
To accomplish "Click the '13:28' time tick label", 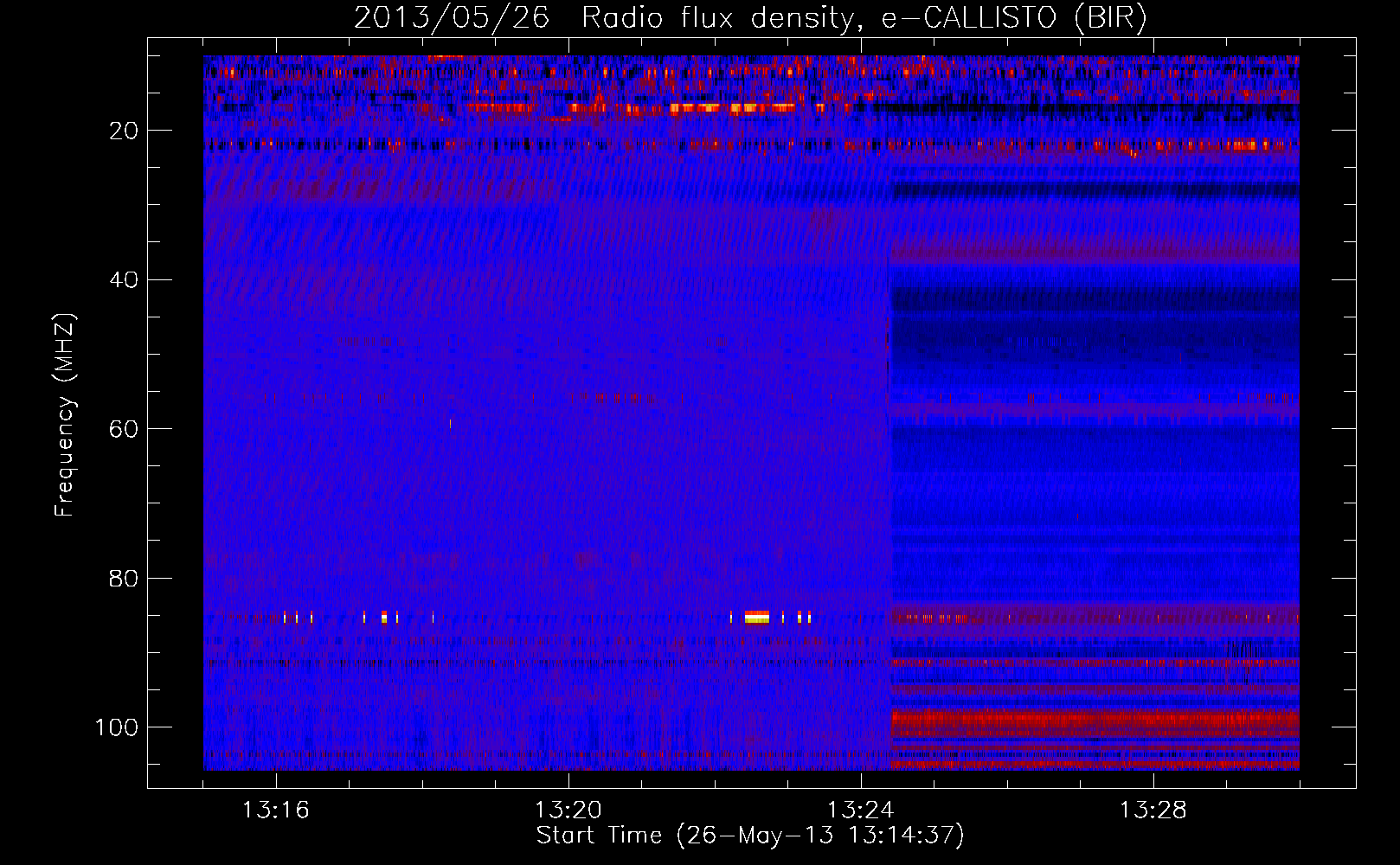I will [1153, 811].
